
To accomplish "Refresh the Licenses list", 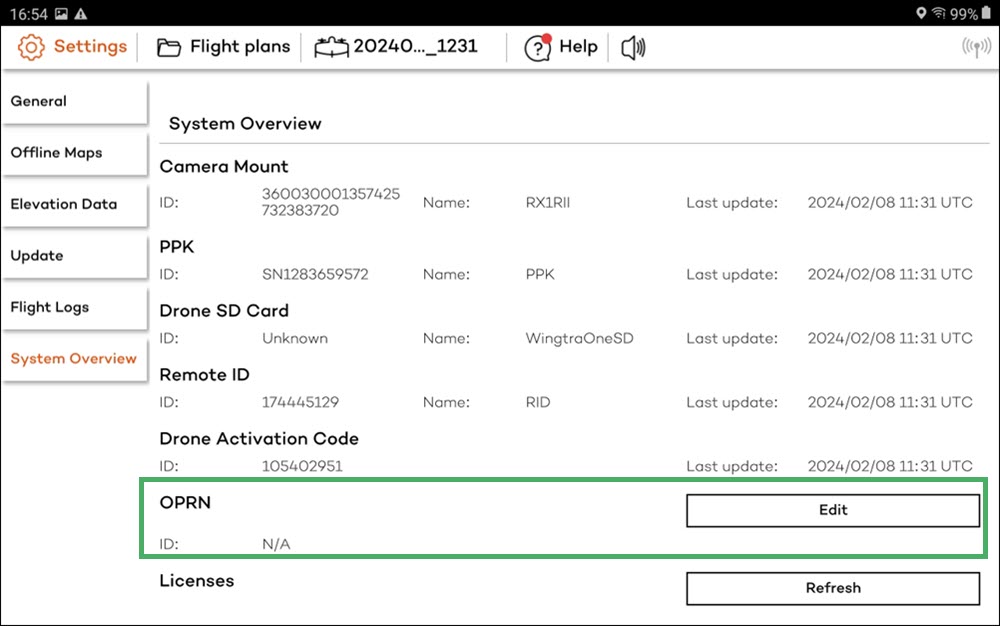I will pyautogui.click(x=832, y=588).
